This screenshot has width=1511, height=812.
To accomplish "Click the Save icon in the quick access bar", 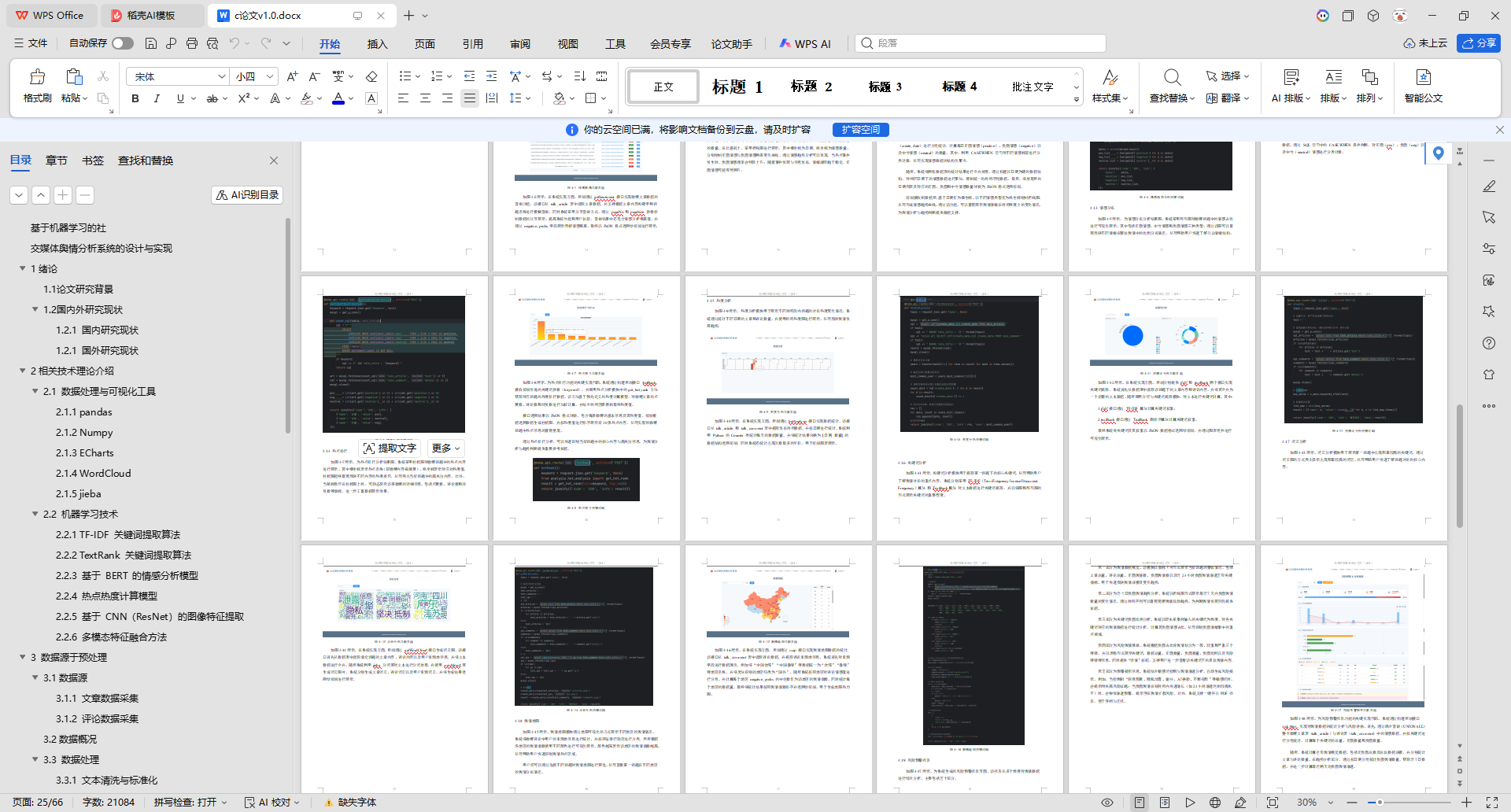I will point(151,43).
